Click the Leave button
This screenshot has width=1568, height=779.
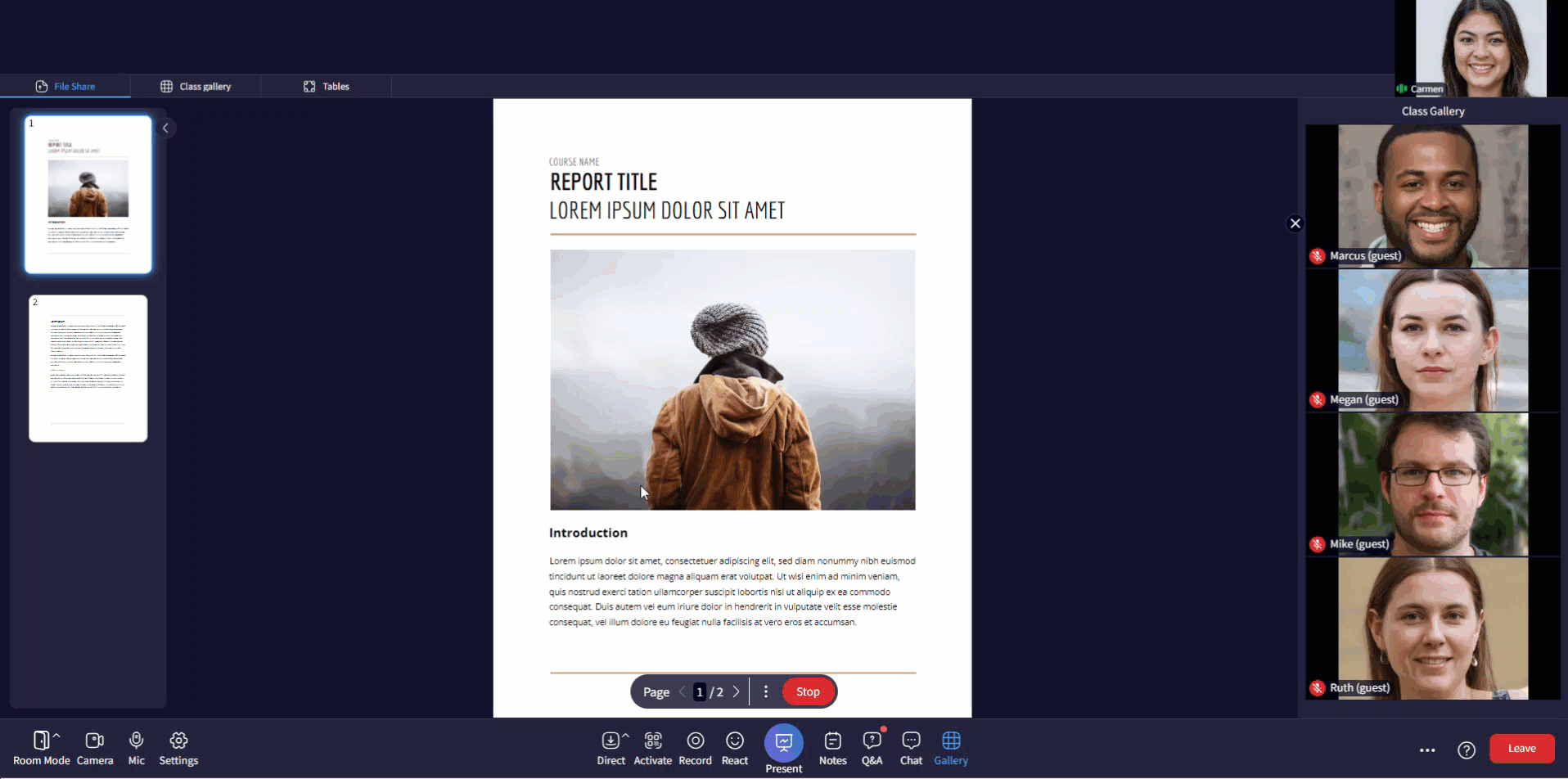1521,749
